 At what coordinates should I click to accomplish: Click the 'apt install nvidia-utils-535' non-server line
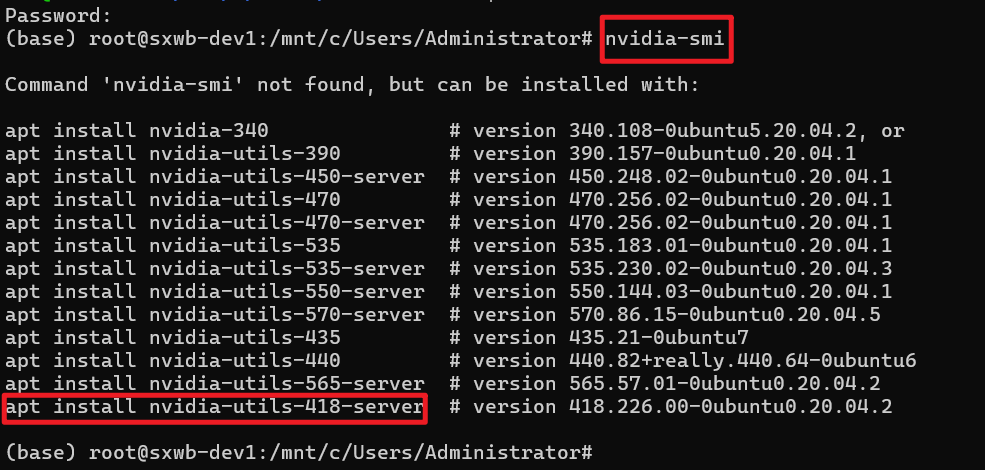(173, 246)
